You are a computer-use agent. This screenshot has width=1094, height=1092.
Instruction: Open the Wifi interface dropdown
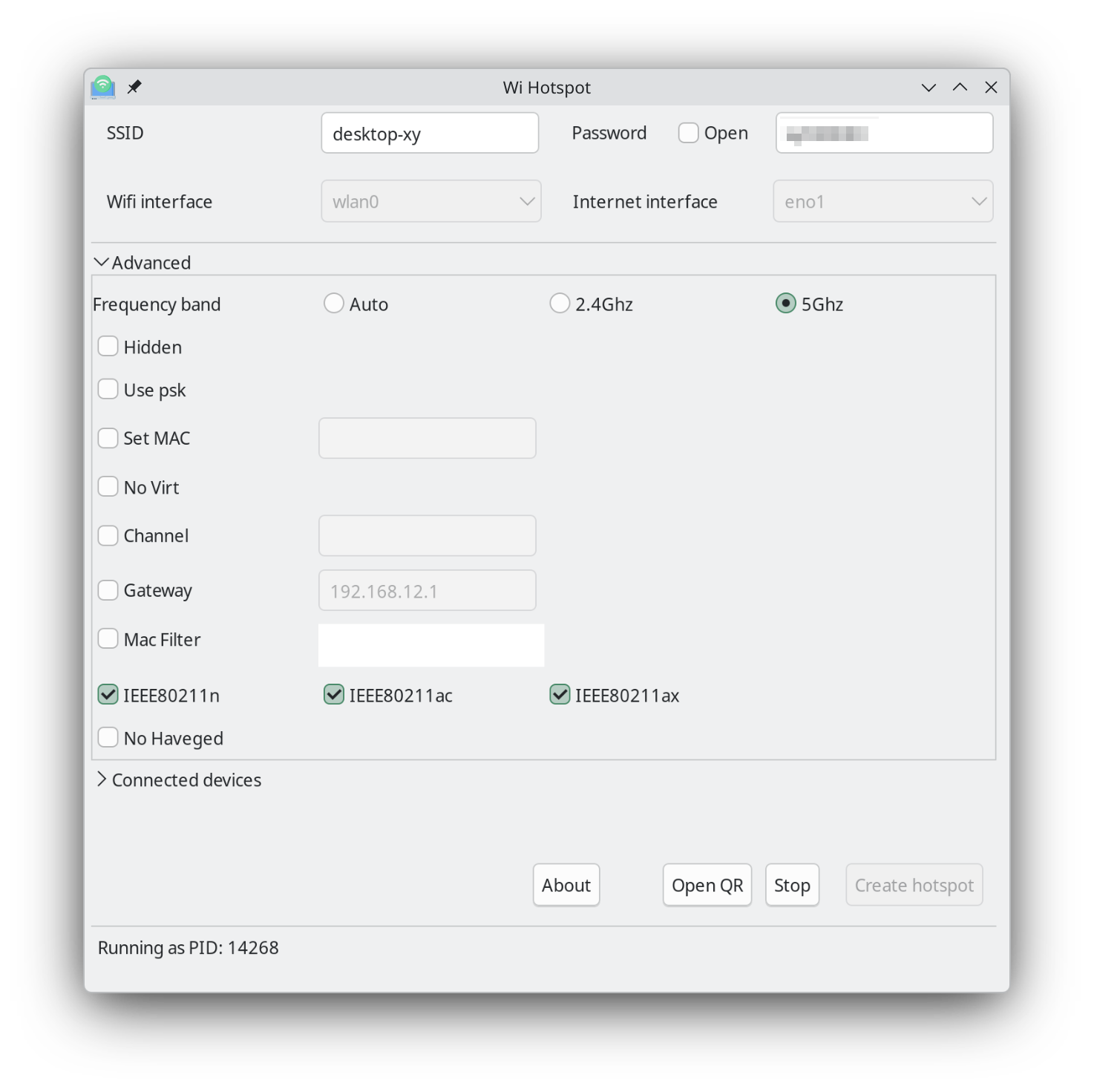point(430,201)
